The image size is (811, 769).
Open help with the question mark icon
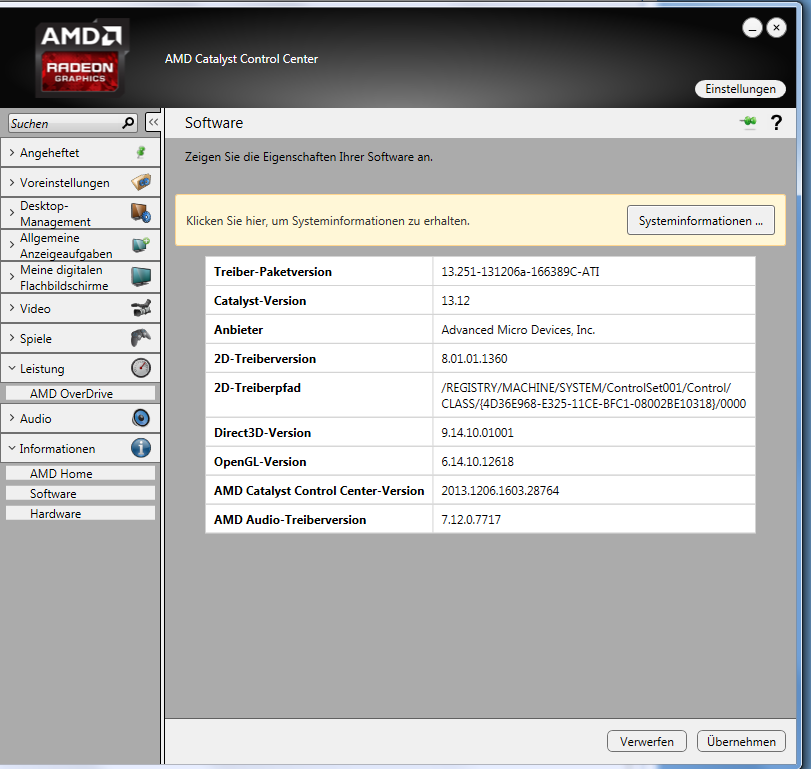click(776, 123)
